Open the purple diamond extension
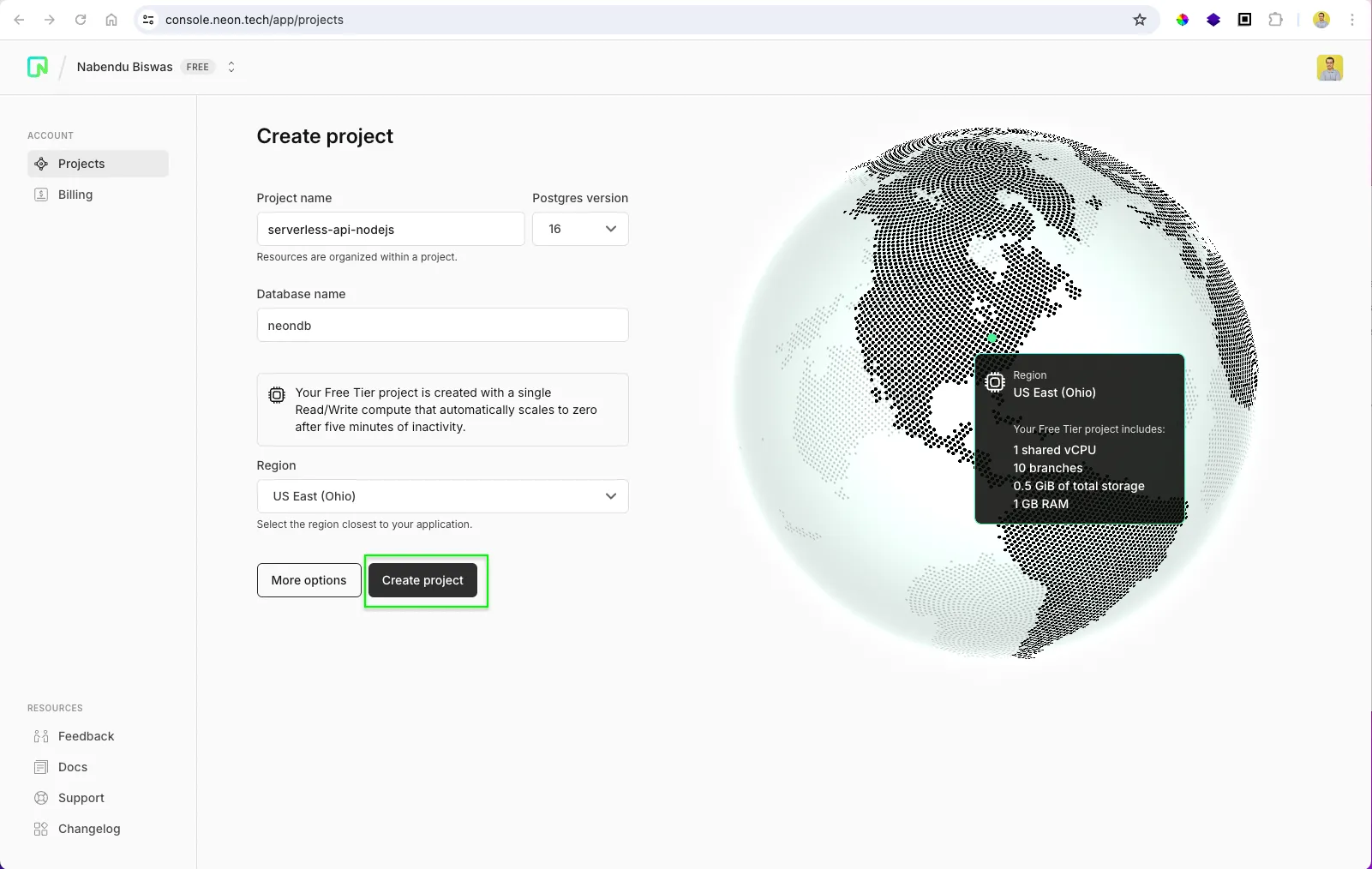Viewport: 1372px width, 869px height. point(1213,20)
